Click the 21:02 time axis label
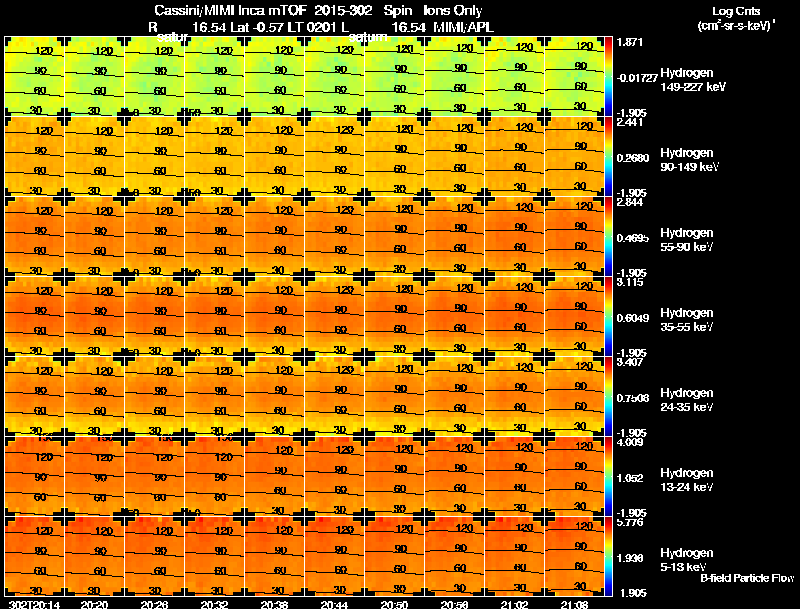The height and width of the screenshot is (609, 800). [x=514, y=604]
